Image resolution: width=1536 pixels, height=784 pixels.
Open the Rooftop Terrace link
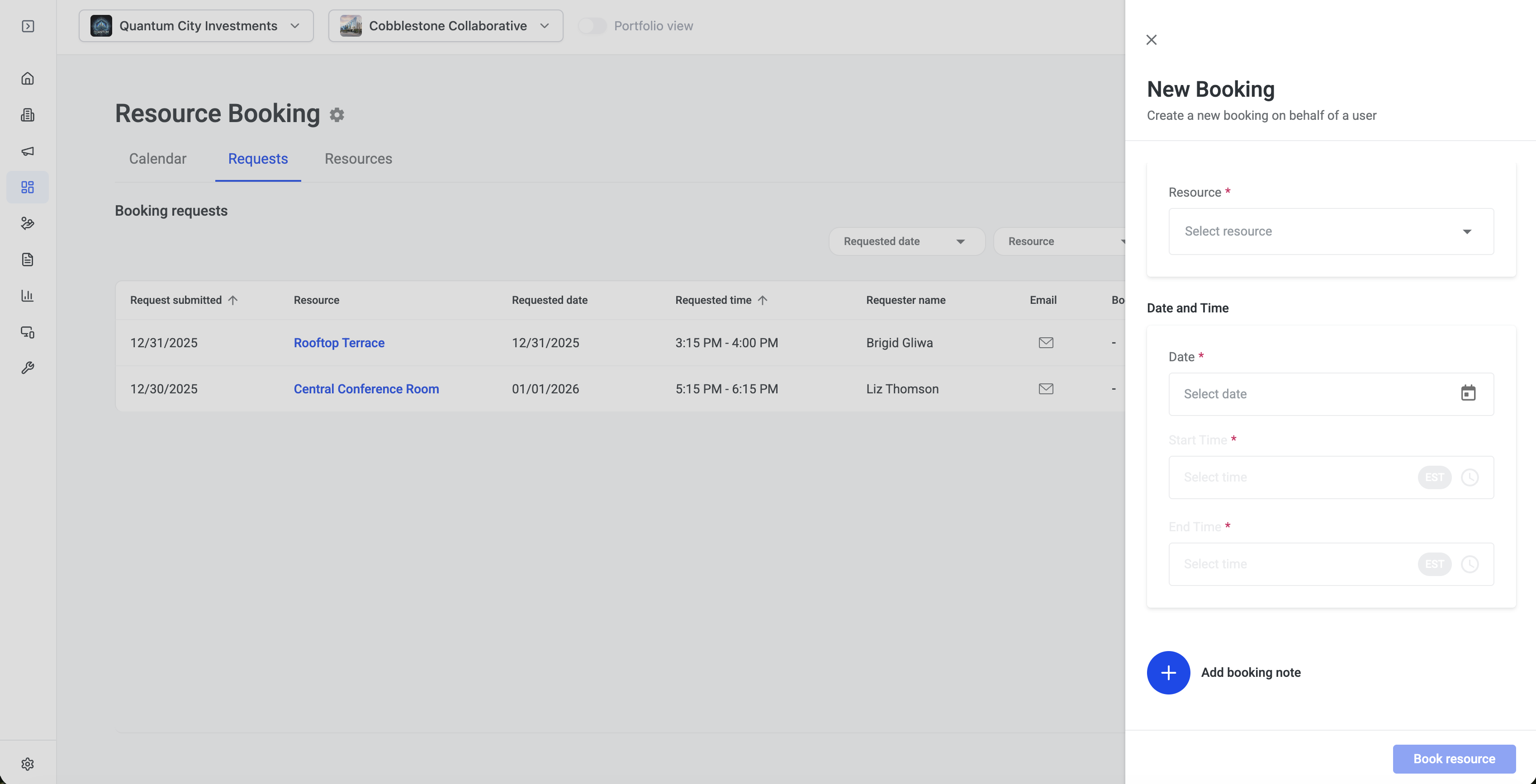click(x=339, y=343)
